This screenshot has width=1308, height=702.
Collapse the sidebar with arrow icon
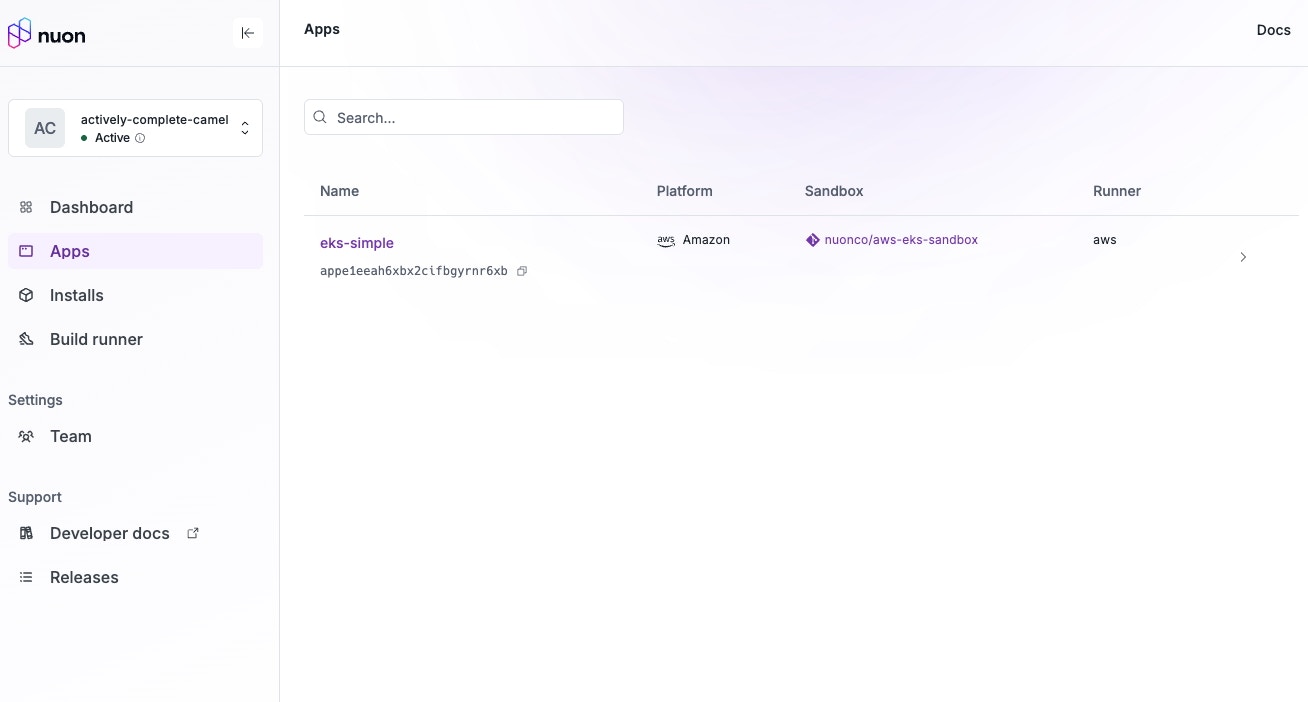click(x=248, y=33)
